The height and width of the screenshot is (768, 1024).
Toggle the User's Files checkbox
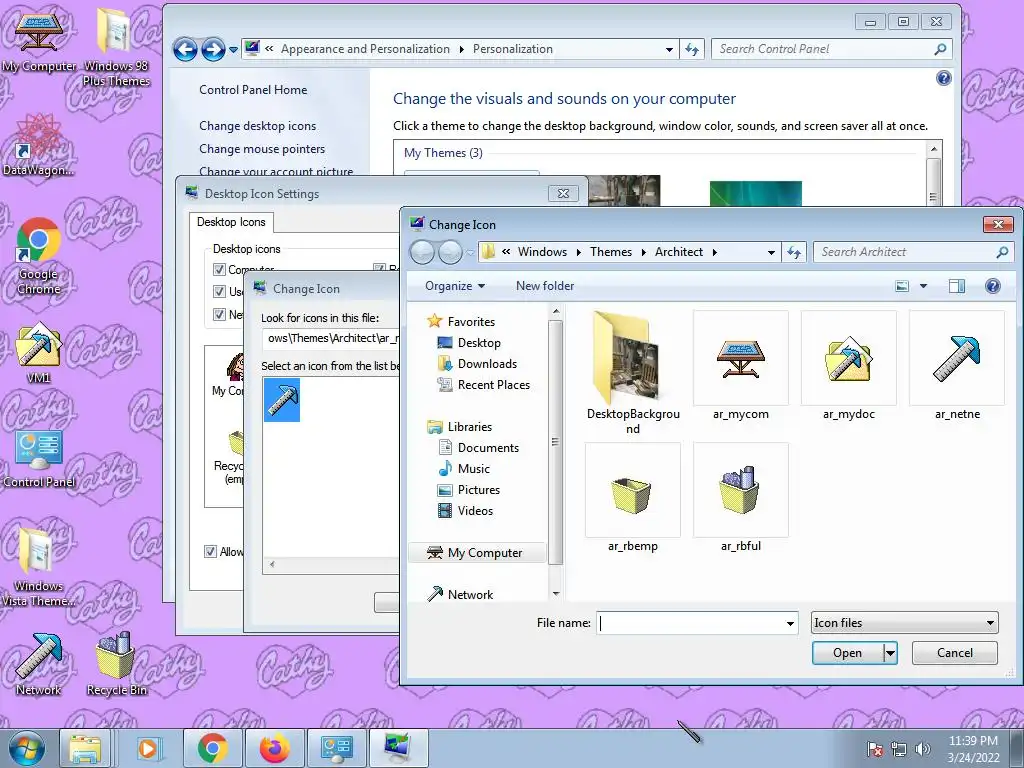(x=219, y=291)
